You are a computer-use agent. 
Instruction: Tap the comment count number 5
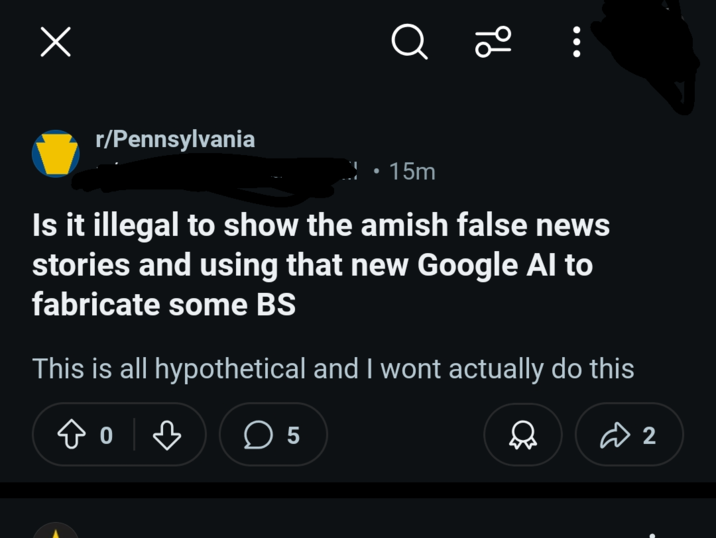click(293, 435)
